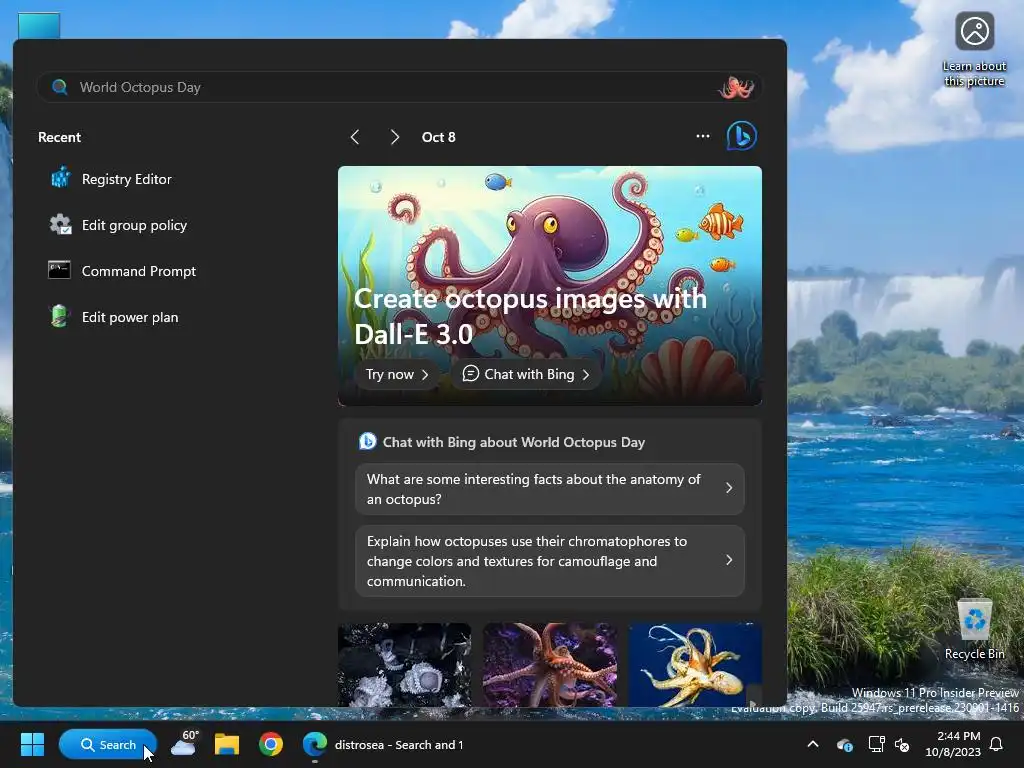Open the three-dot more options menu
The image size is (1024, 768).
point(703,136)
